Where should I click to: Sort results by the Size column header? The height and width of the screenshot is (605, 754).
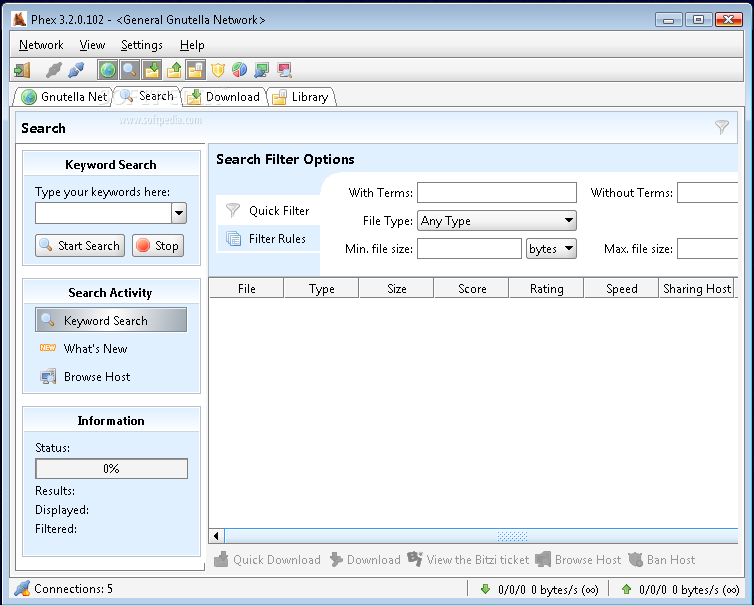(397, 289)
